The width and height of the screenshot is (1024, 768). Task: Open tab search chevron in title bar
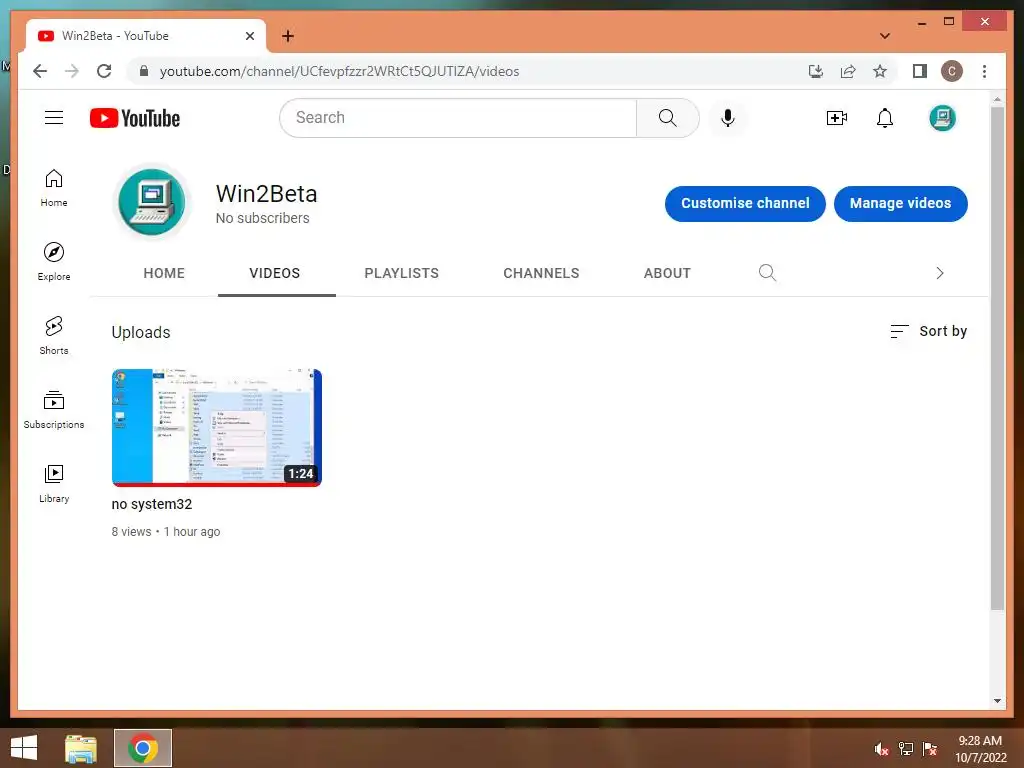click(885, 36)
